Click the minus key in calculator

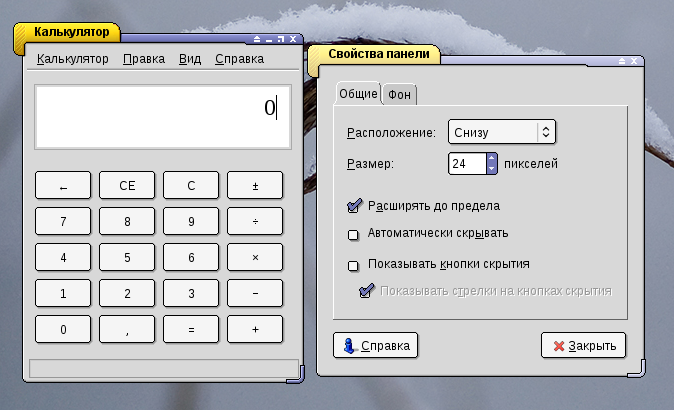(x=255, y=294)
